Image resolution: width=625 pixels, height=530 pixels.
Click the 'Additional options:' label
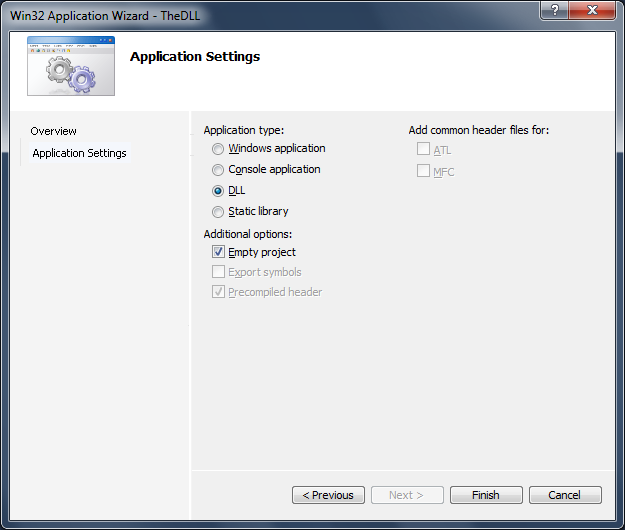248,234
